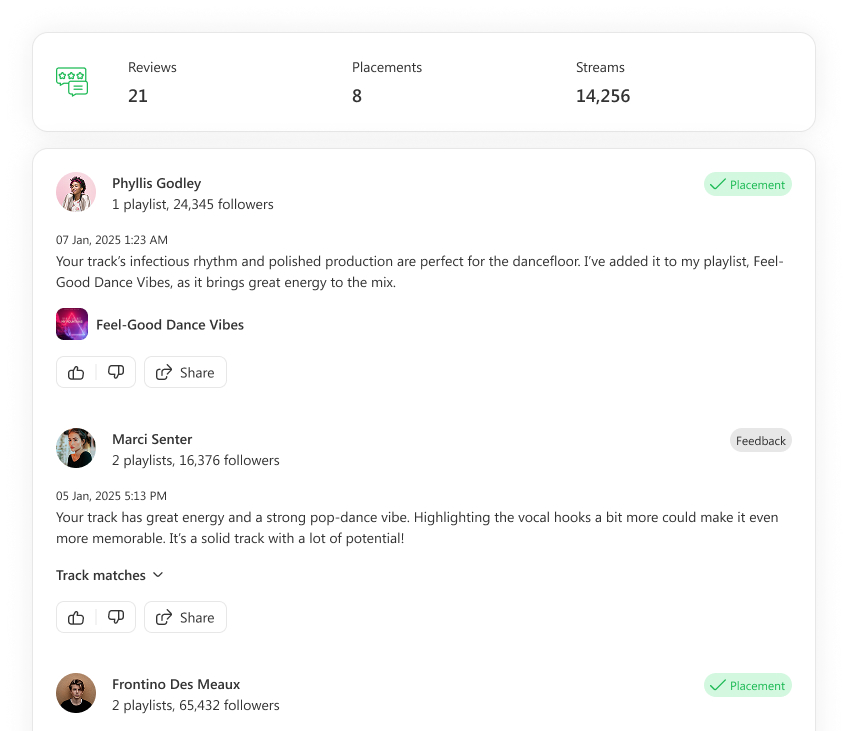View Frontino Des Meaux's avatar
This screenshot has width=848, height=731.
pyautogui.click(x=76, y=693)
